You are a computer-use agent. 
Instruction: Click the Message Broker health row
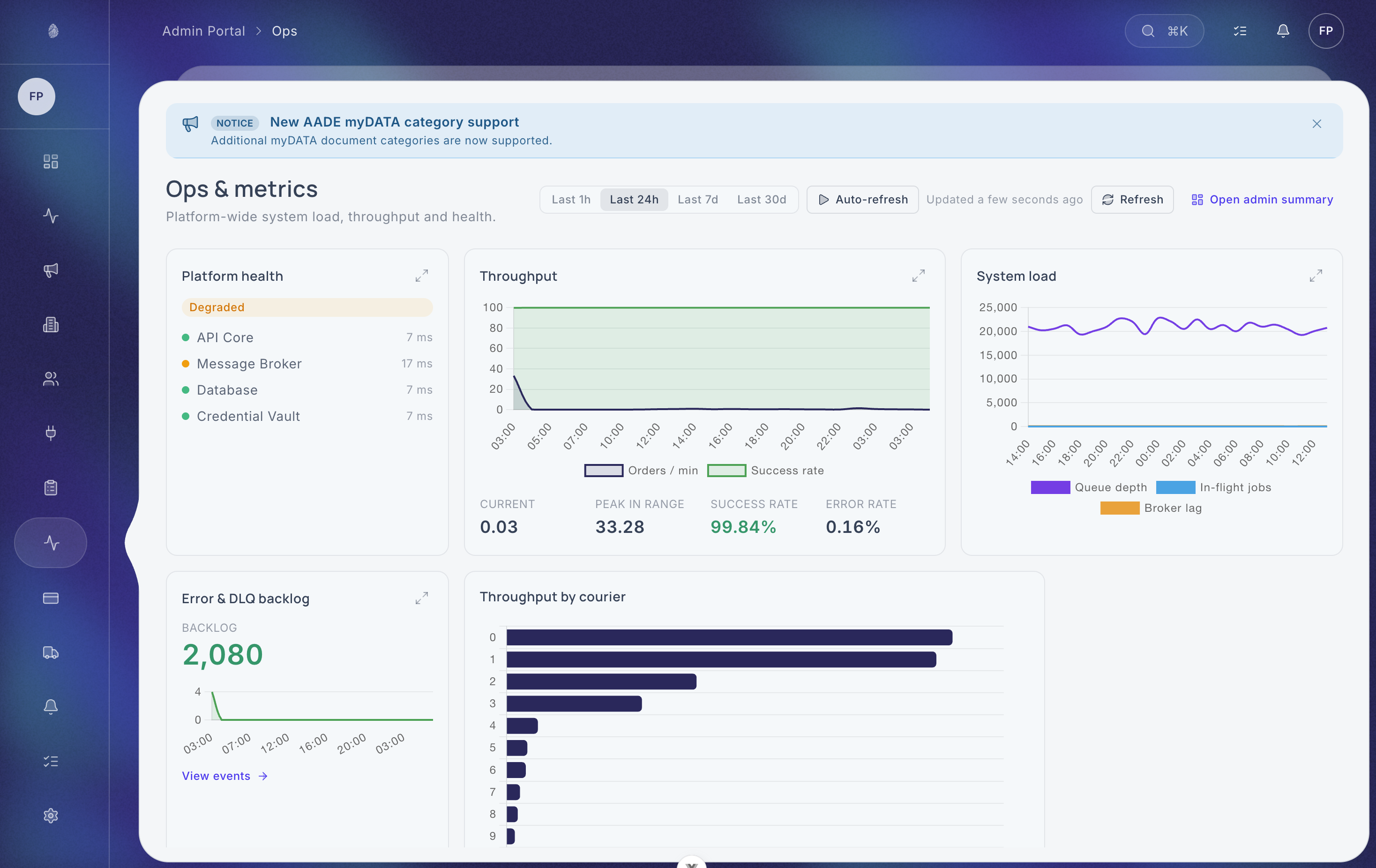pyautogui.click(x=307, y=363)
